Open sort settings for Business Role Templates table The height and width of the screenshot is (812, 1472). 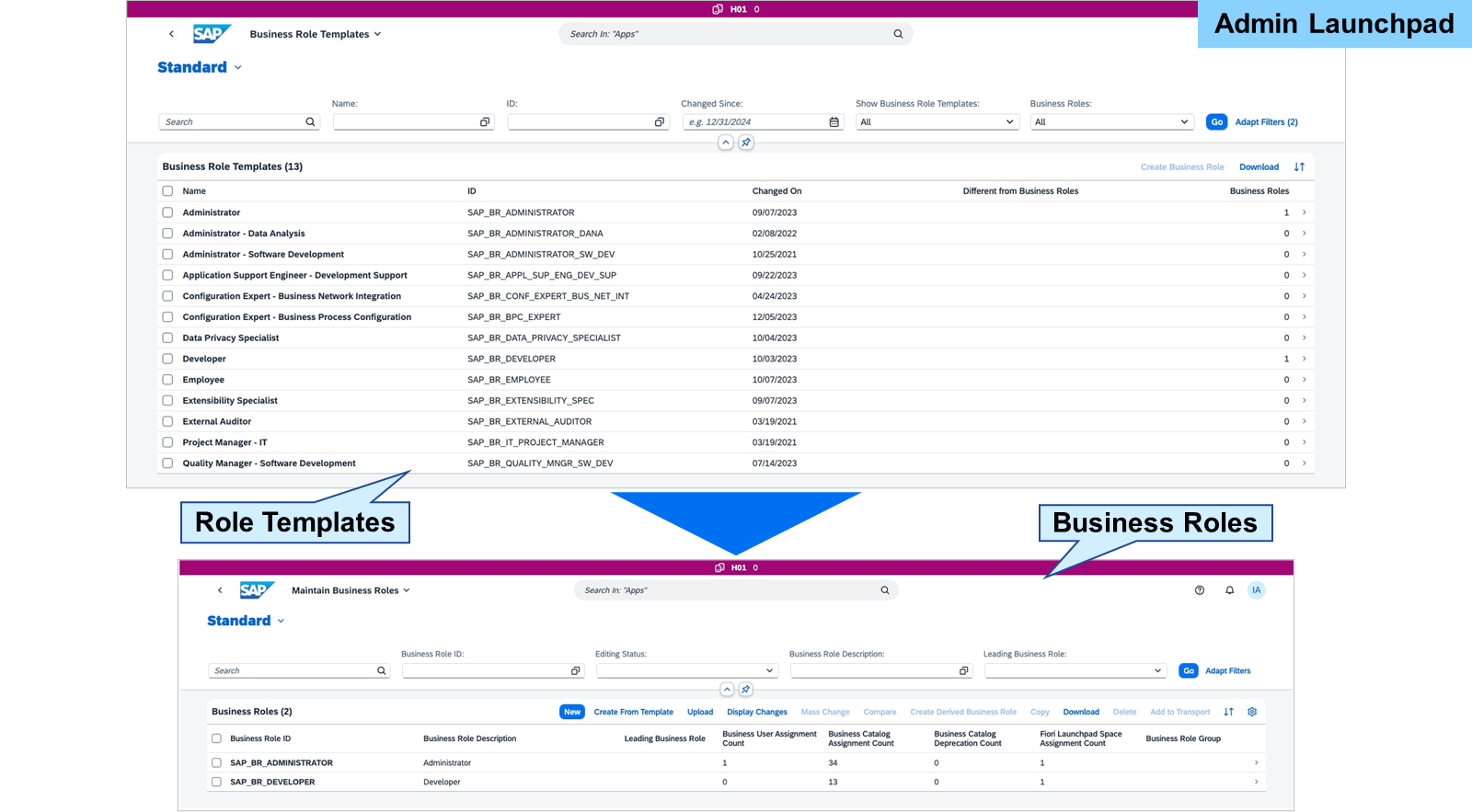[x=1299, y=167]
